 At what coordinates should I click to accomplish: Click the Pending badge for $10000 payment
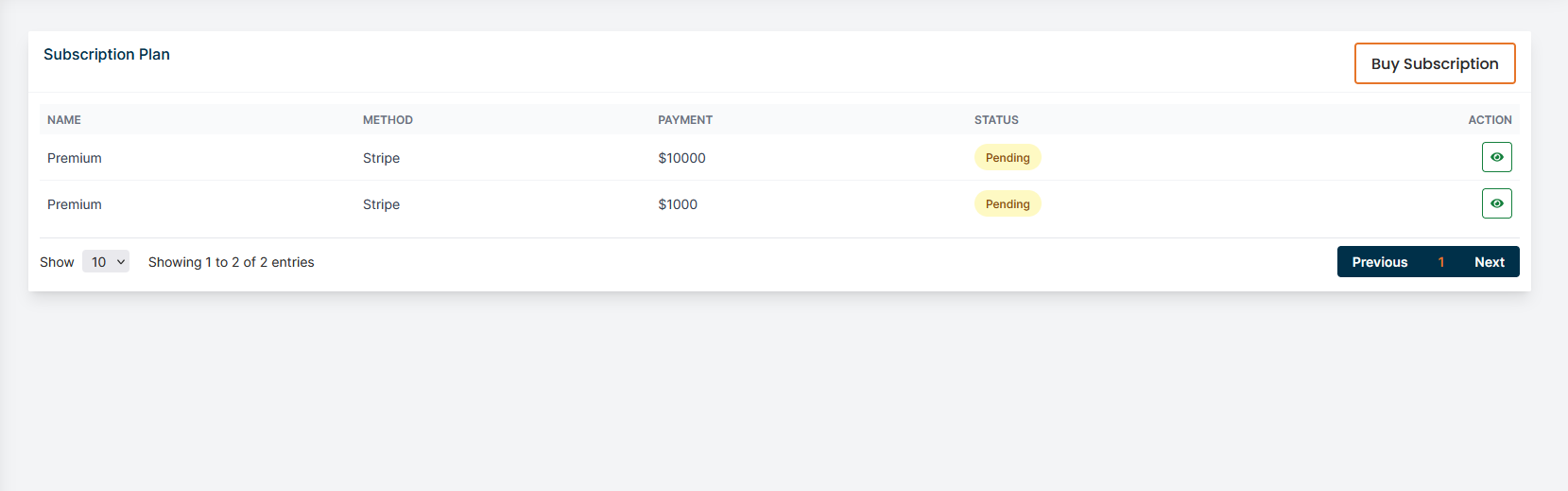(x=1008, y=158)
